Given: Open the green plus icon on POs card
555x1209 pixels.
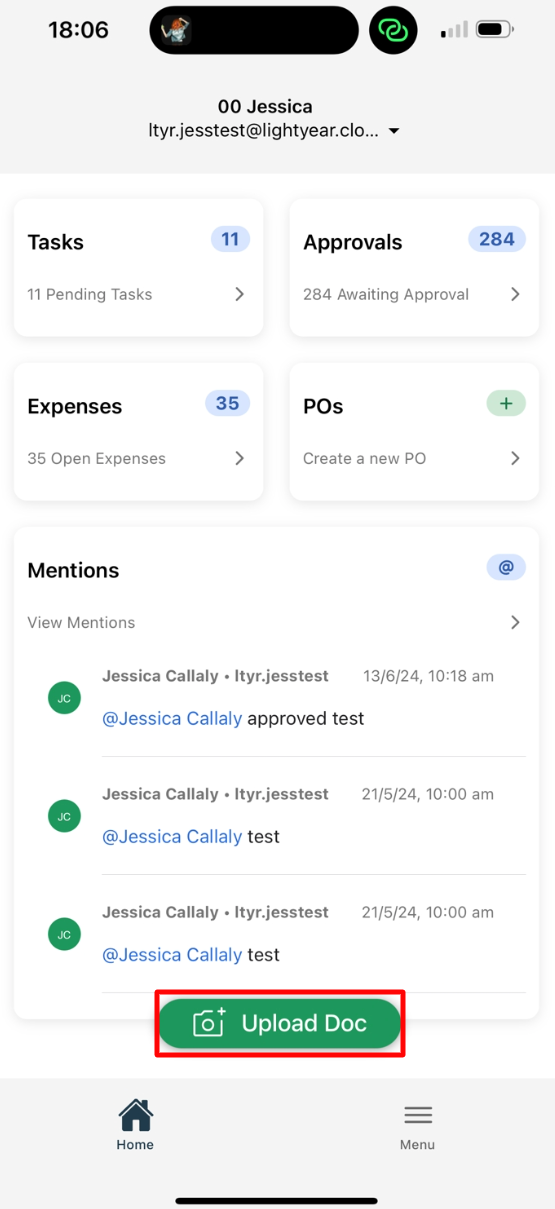Looking at the screenshot, I should [506, 403].
